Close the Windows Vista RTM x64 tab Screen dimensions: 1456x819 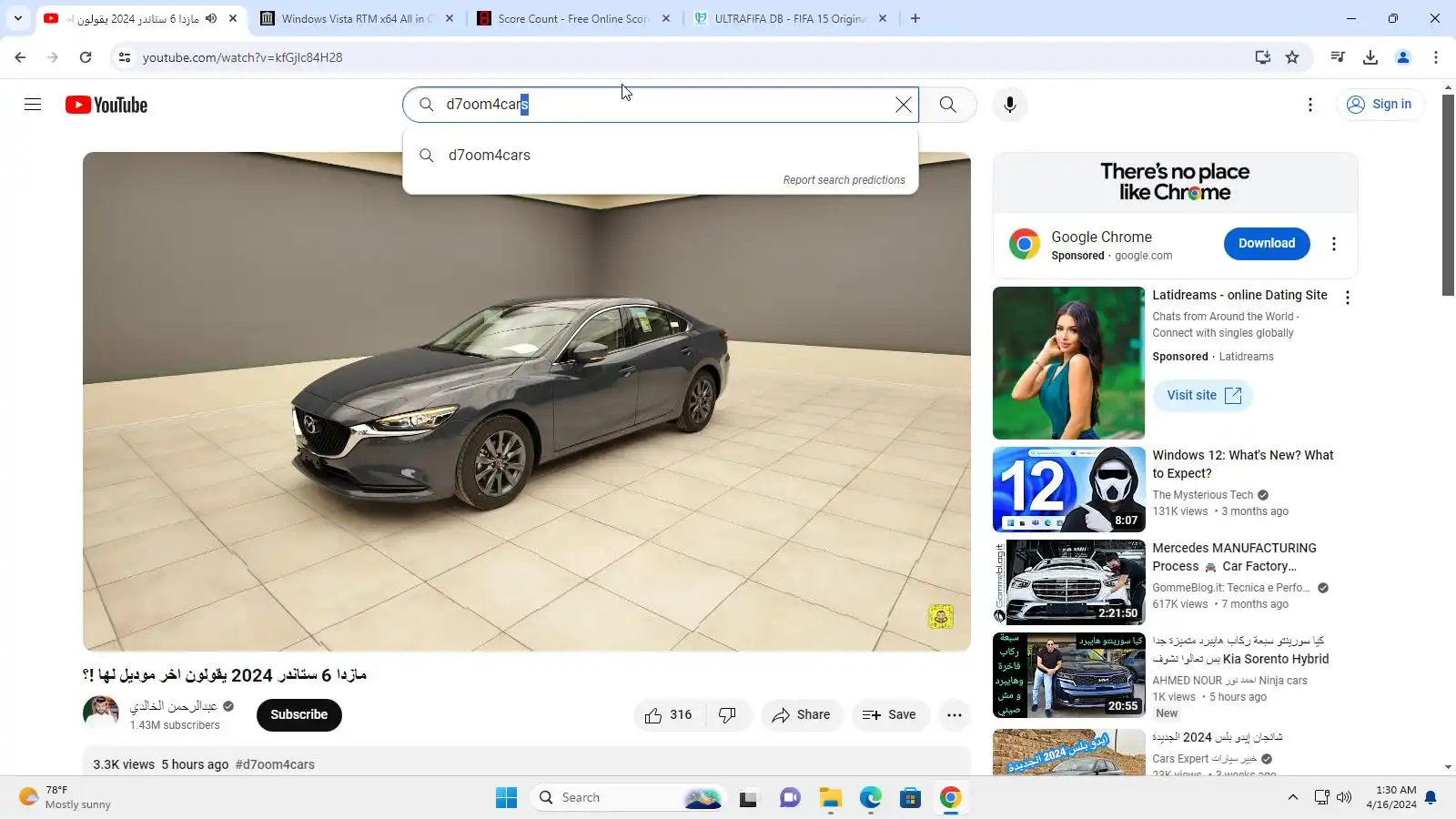click(x=450, y=18)
